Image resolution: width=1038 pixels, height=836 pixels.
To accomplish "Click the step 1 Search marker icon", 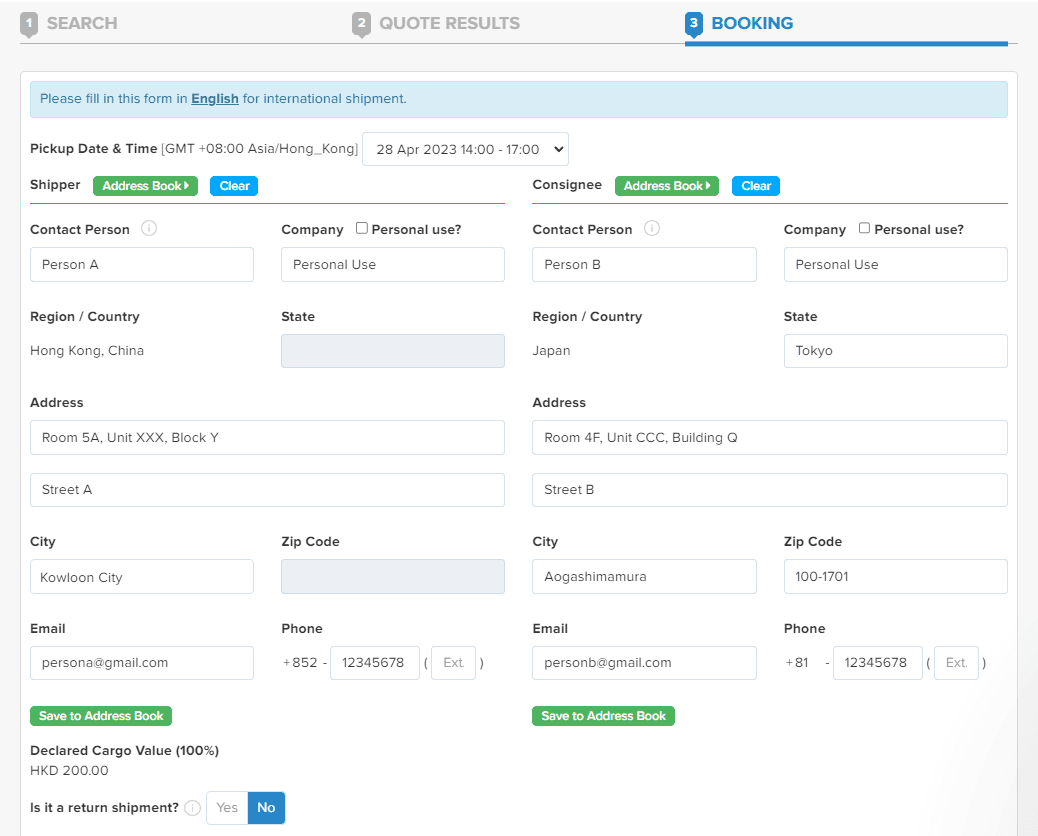I will click(30, 24).
